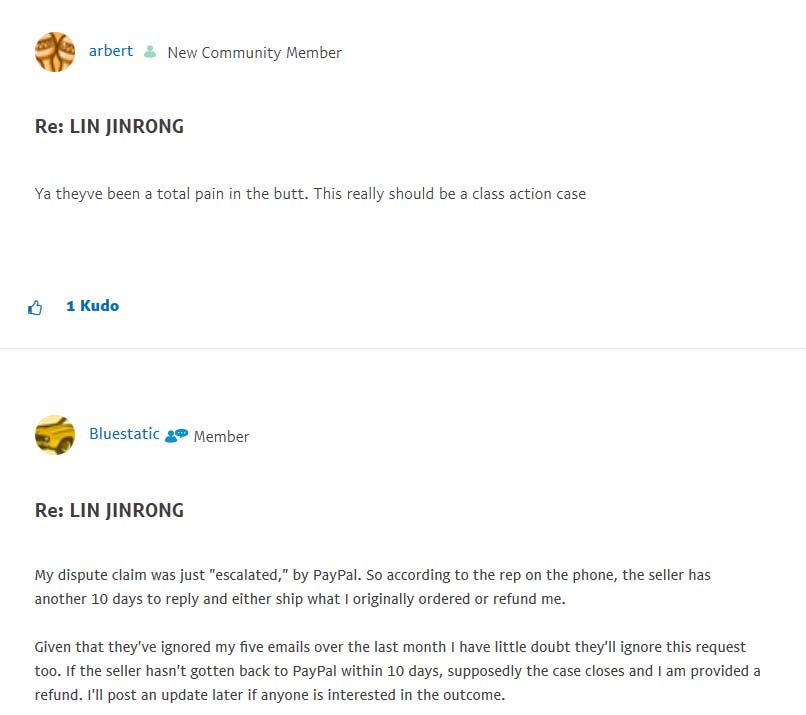Click the "Member" rank label beside Bluestatic
Image resolution: width=806 pixels, height=715 pixels.
[221, 437]
